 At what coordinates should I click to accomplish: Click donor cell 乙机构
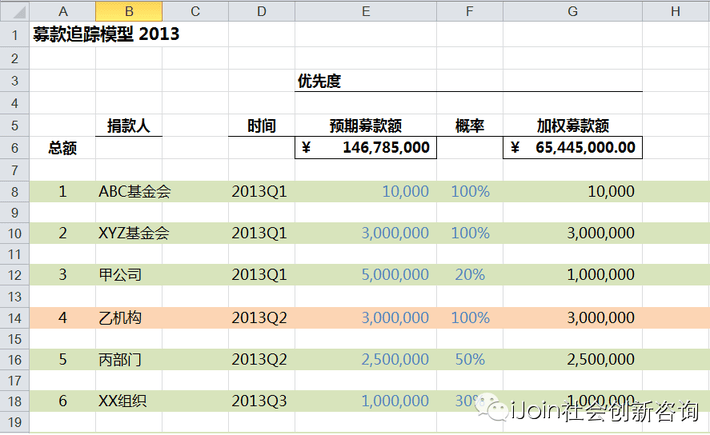coord(120,318)
